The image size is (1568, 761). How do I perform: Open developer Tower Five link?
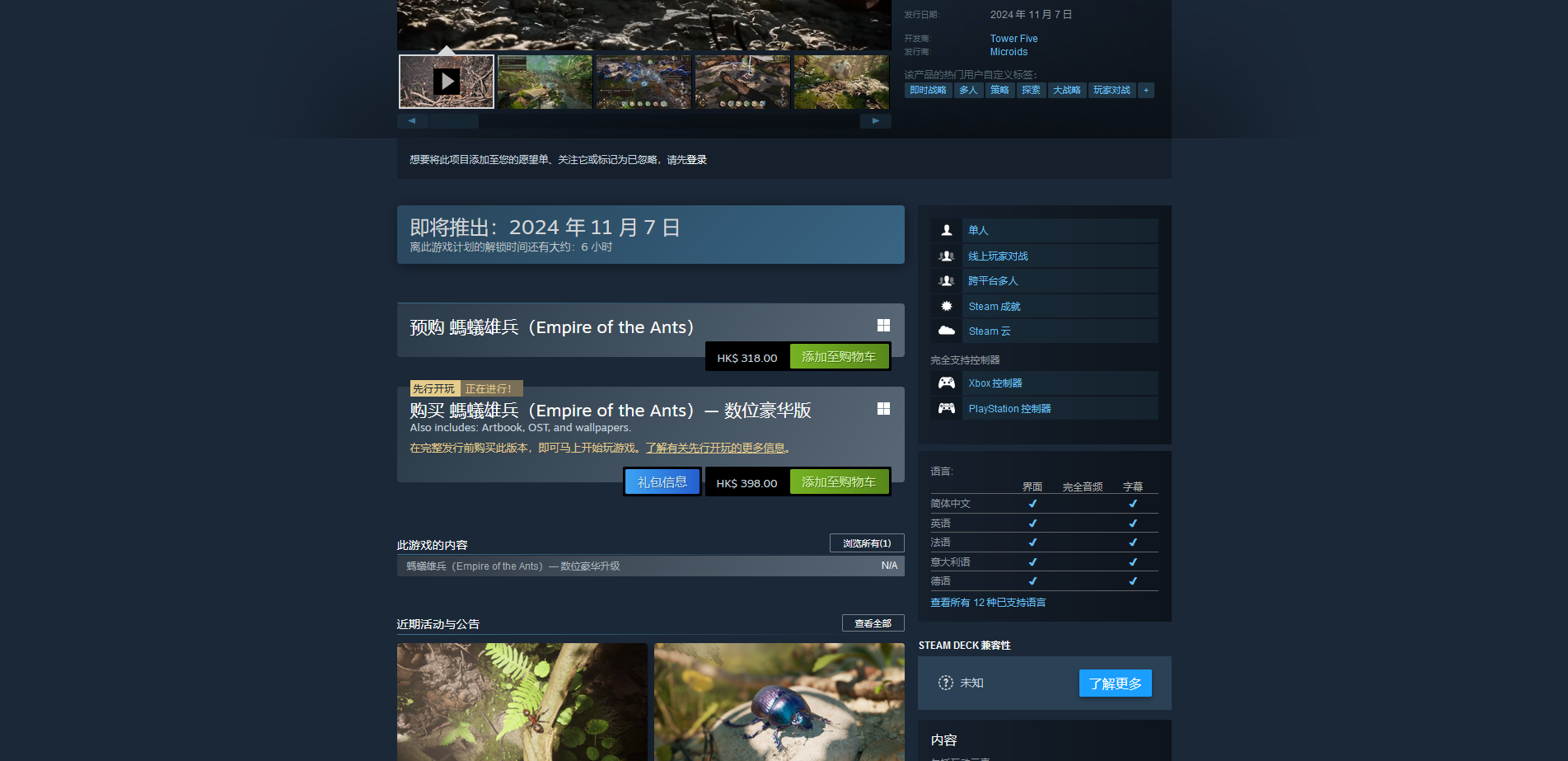1013,39
